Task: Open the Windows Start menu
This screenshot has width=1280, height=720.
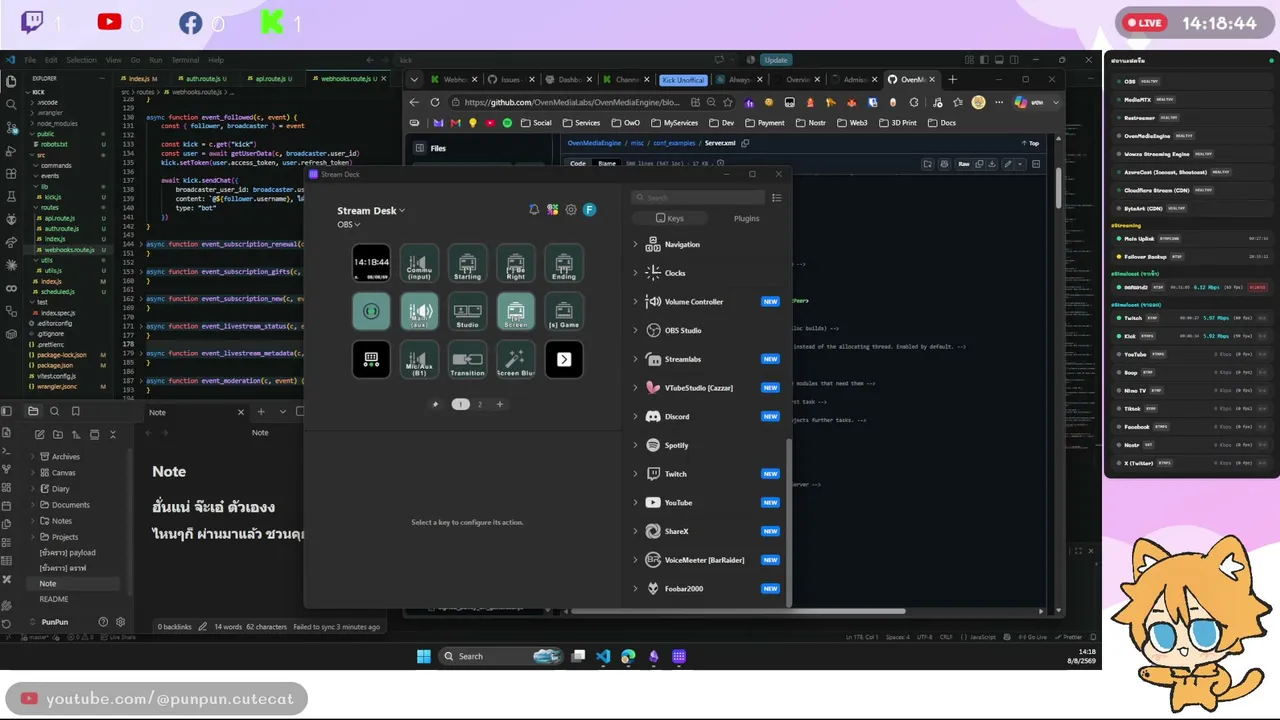Action: [423, 656]
